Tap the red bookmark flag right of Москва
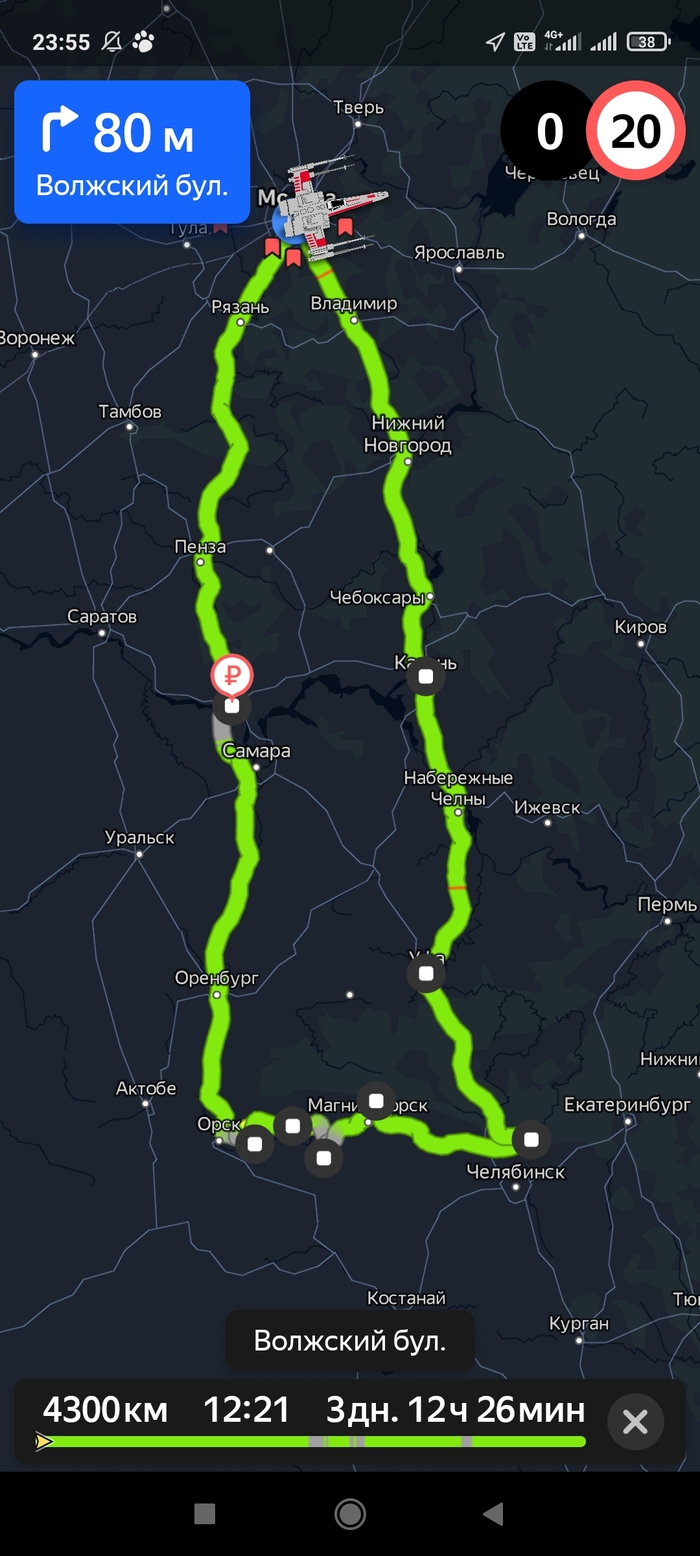This screenshot has width=700, height=1556. [345, 227]
